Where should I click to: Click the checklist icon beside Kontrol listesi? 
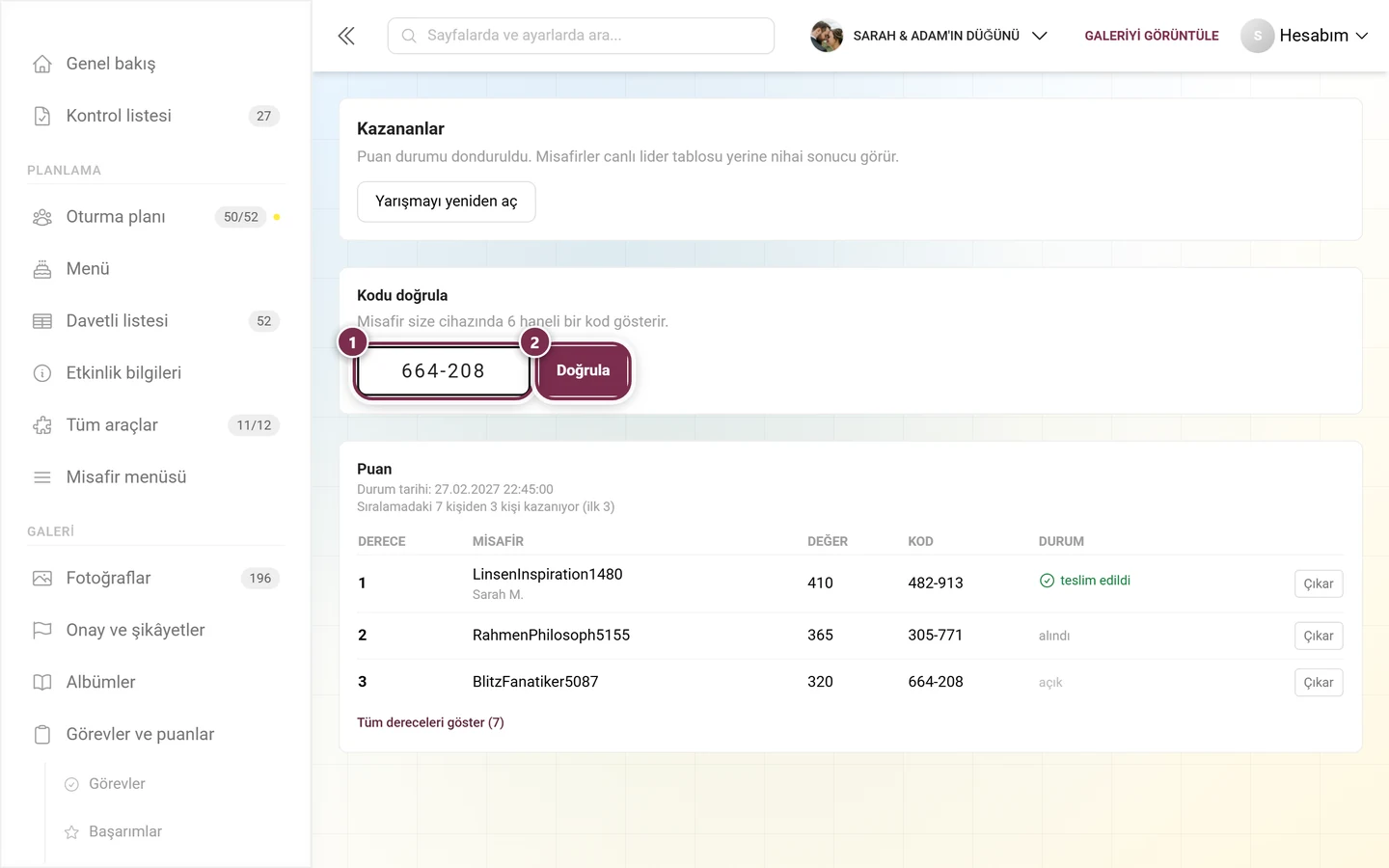(42, 116)
